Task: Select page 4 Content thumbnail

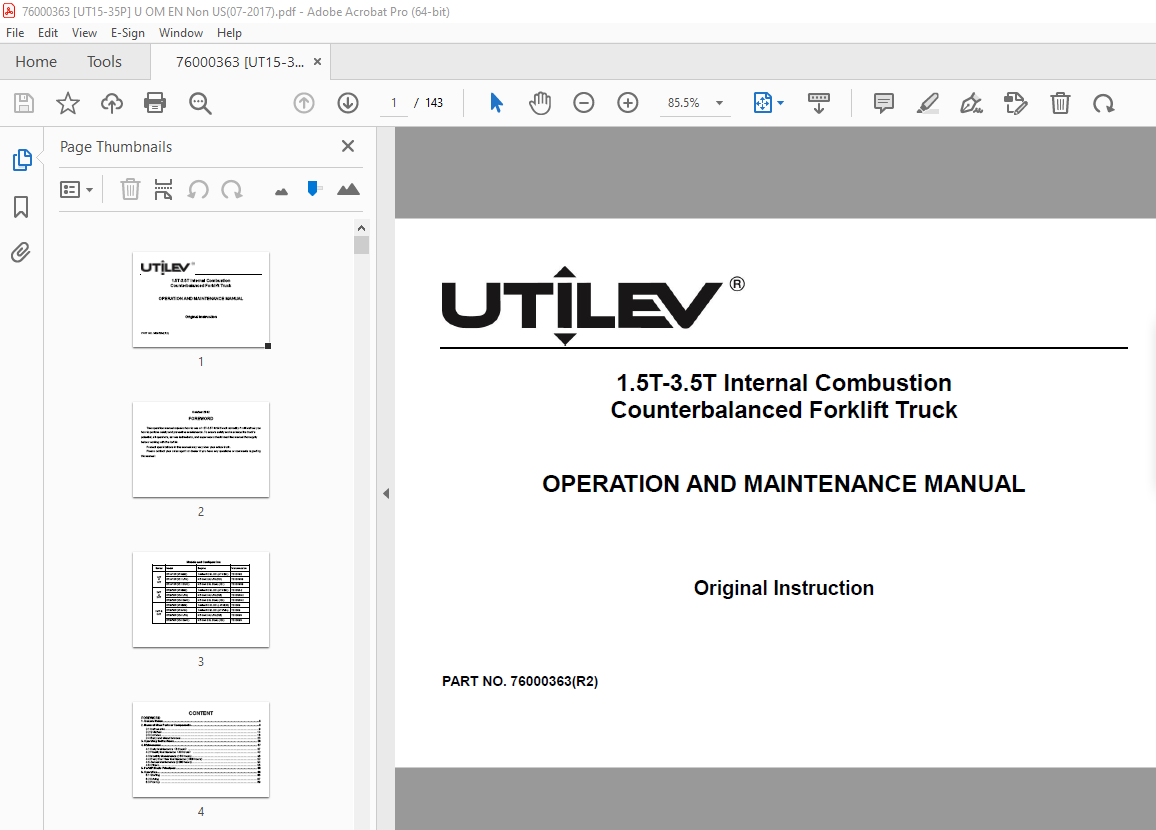Action: point(201,750)
